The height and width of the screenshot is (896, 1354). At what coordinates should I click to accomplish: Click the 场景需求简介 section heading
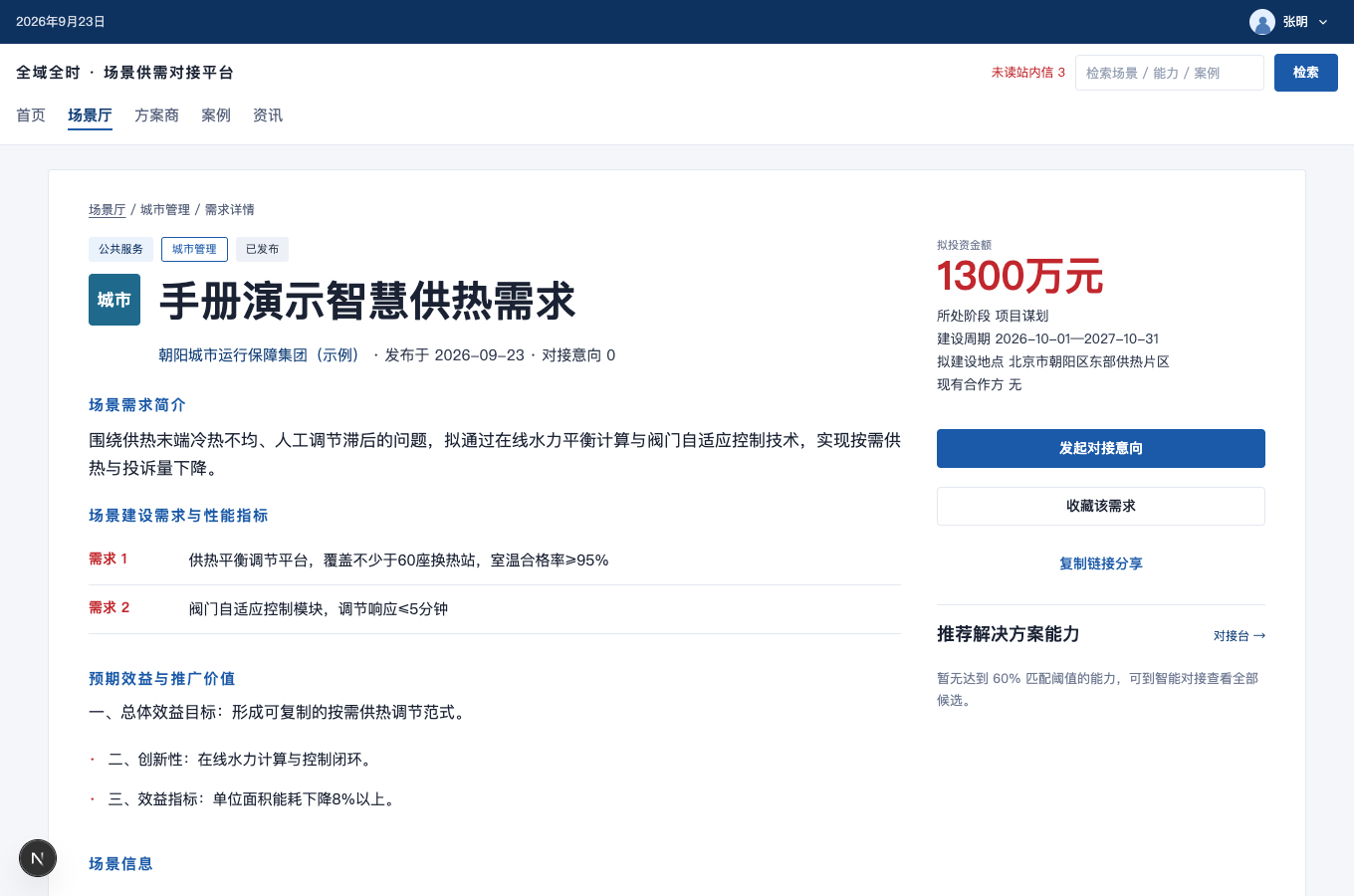click(137, 405)
